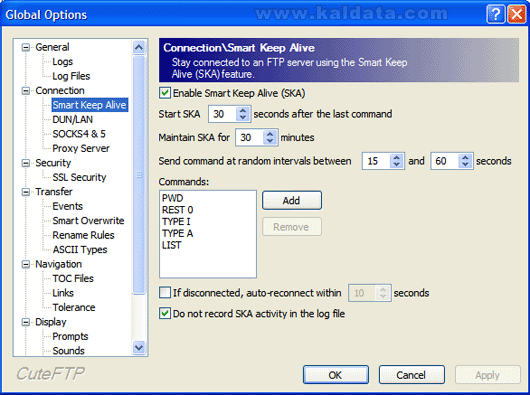The image size is (530, 395).
Task: Select Smart Keep Alive tree item
Action: pyautogui.click(x=90, y=105)
